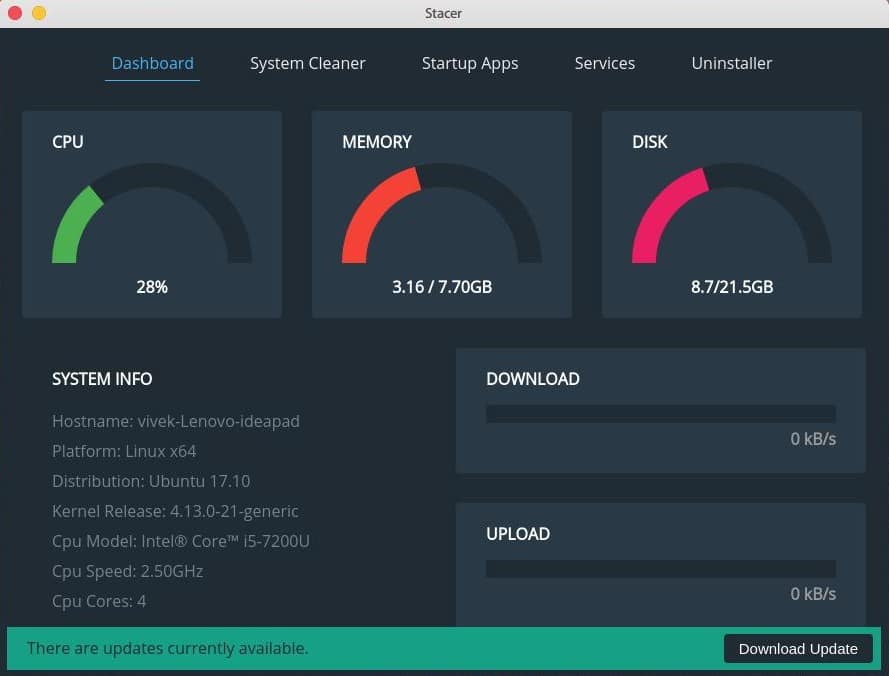This screenshot has height=676, width=889.
Task: Go to the Startup Apps tab
Action: tap(470, 64)
